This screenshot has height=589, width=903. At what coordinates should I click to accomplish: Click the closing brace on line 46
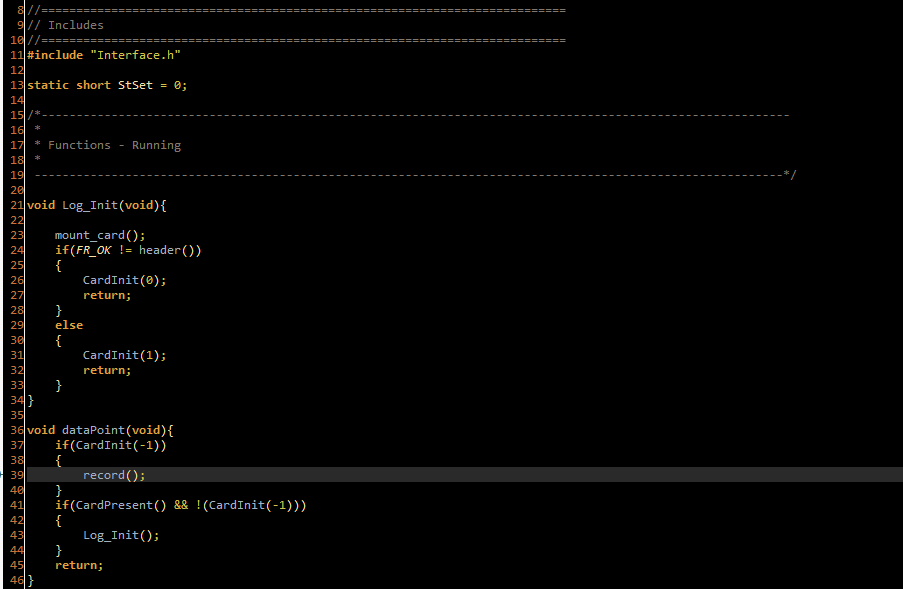[x=31, y=580]
